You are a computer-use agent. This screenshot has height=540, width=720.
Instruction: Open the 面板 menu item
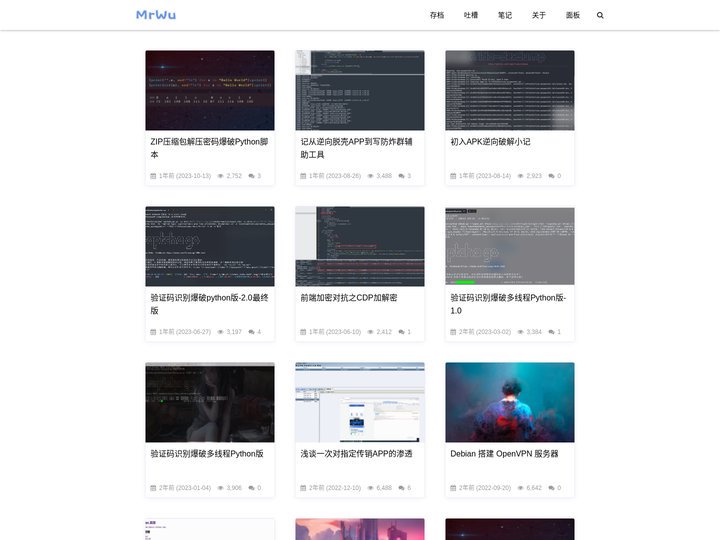[573, 15]
